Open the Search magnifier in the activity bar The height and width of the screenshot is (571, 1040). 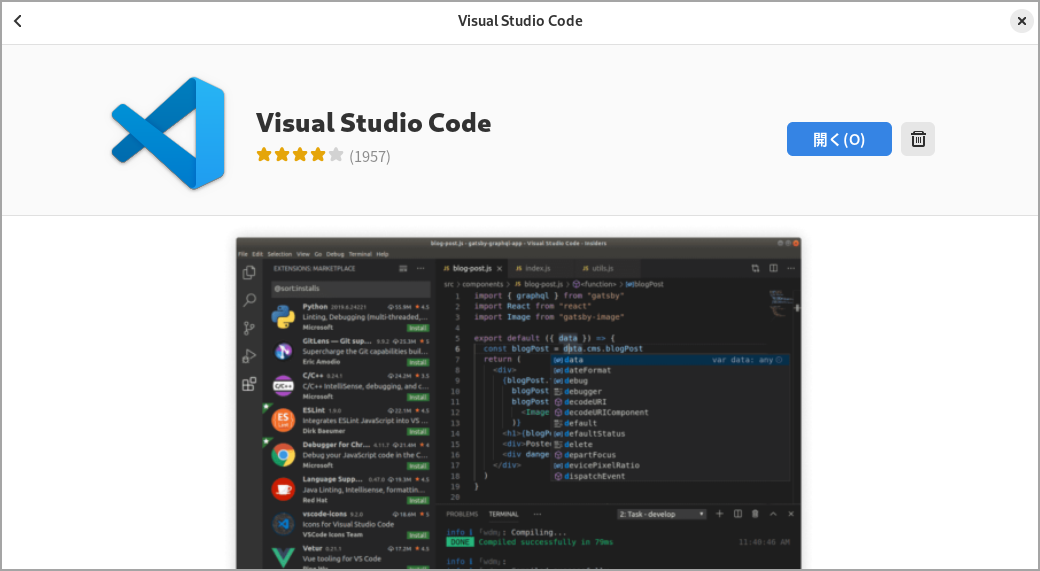pos(249,300)
